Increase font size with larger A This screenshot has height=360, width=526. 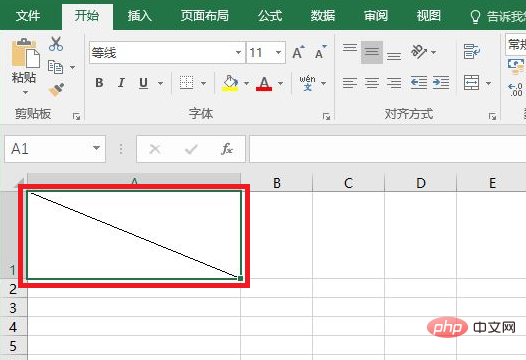point(298,52)
